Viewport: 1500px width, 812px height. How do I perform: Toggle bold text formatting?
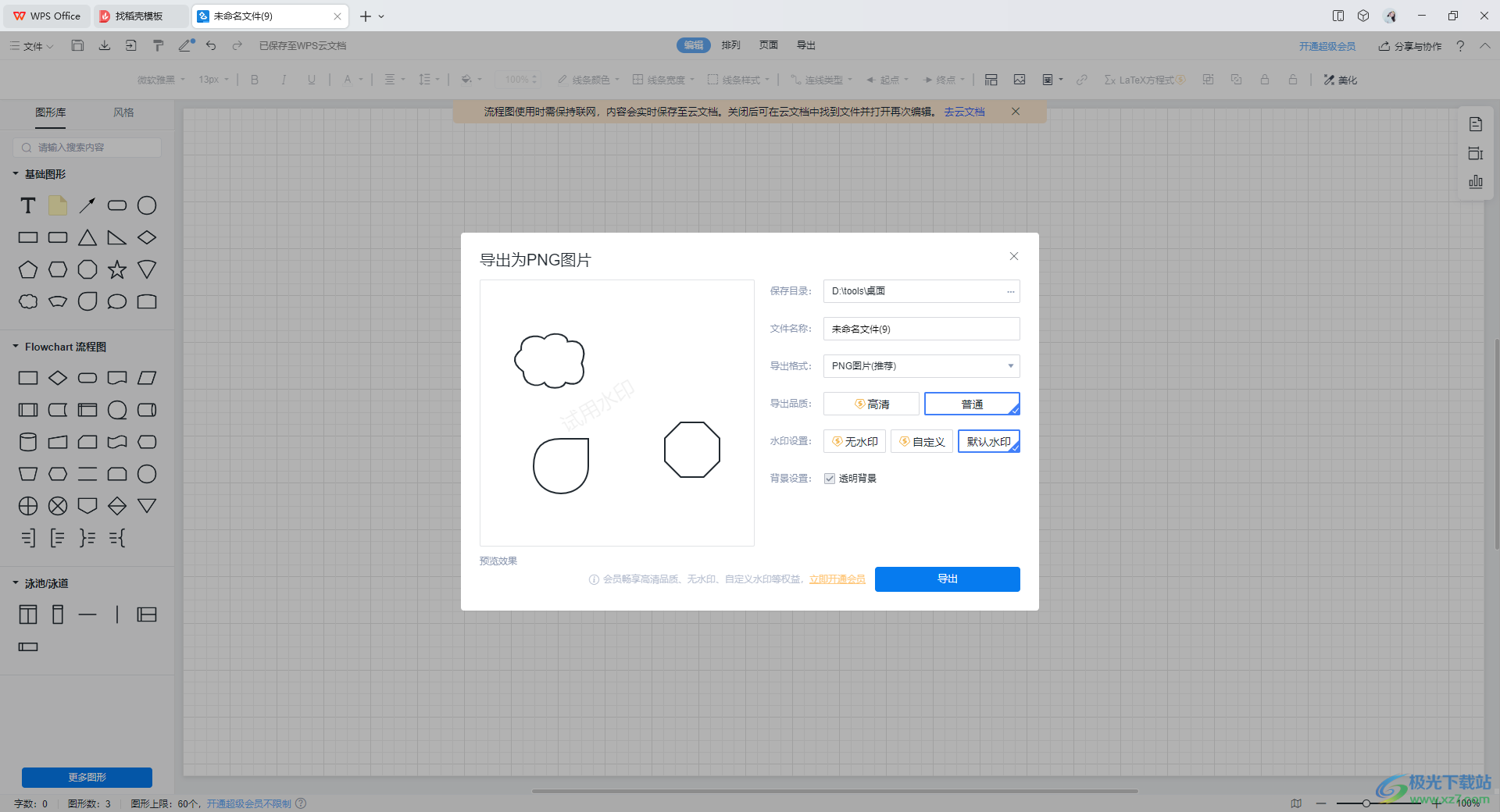tap(255, 80)
